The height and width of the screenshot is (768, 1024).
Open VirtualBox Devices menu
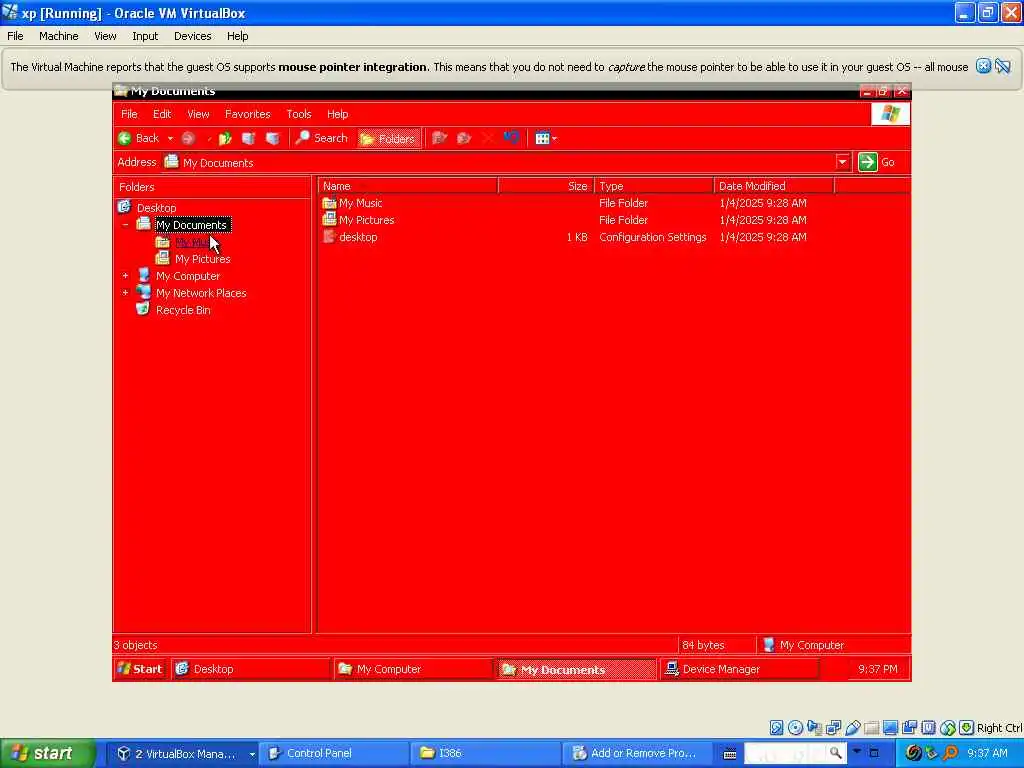tap(193, 36)
